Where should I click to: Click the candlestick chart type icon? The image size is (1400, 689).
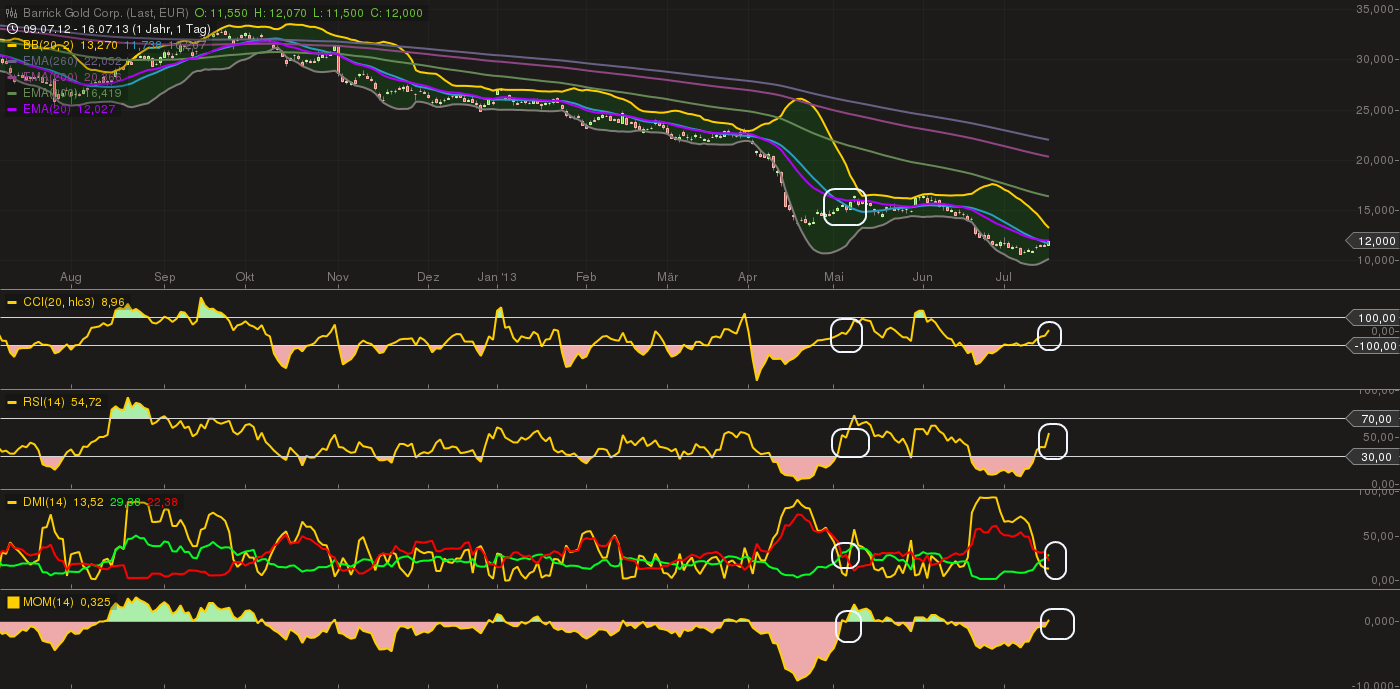(11, 13)
